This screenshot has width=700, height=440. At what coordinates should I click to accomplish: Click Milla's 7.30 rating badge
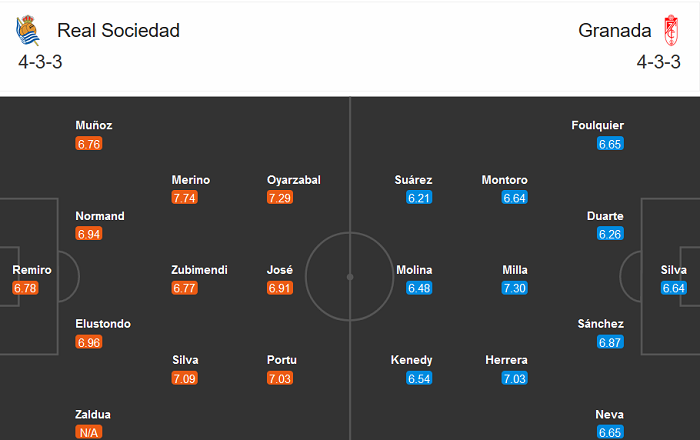514,288
